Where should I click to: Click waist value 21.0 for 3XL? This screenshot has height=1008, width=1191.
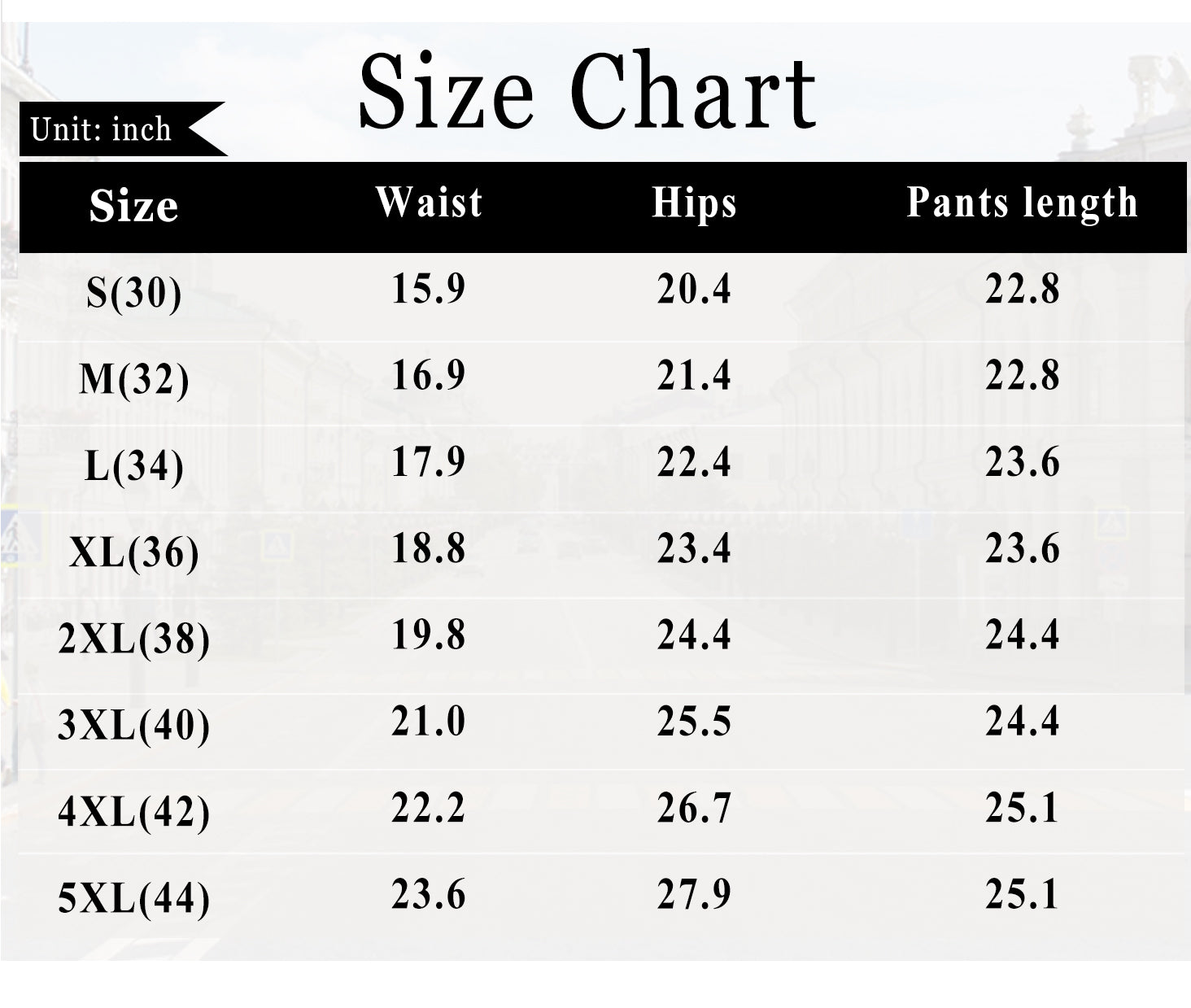coord(429,722)
